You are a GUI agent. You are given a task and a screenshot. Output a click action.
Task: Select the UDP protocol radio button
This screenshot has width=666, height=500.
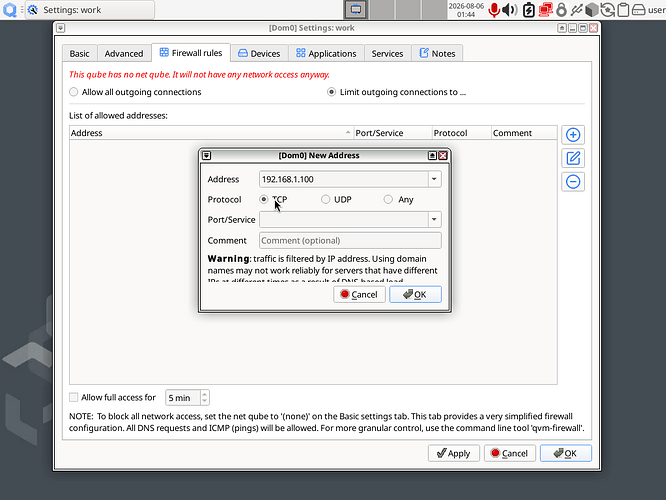coord(325,199)
